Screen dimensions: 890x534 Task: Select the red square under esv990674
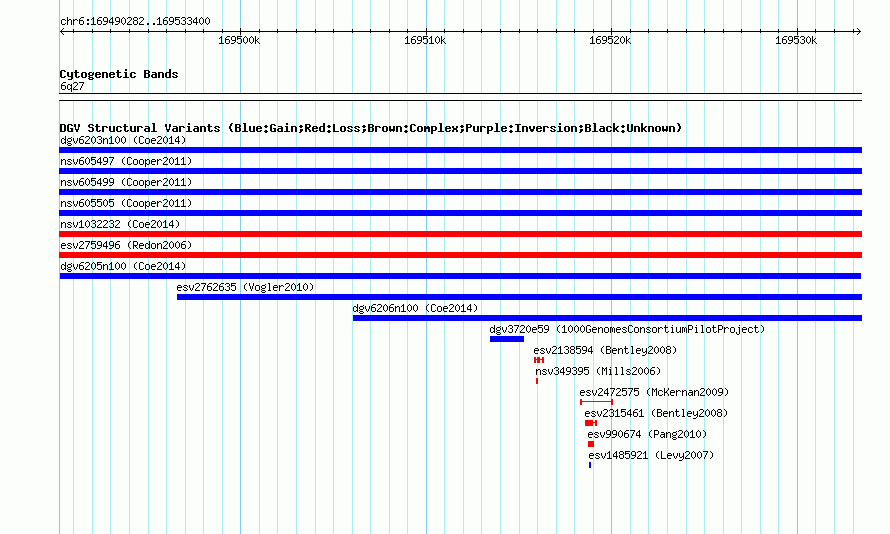point(591,444)
